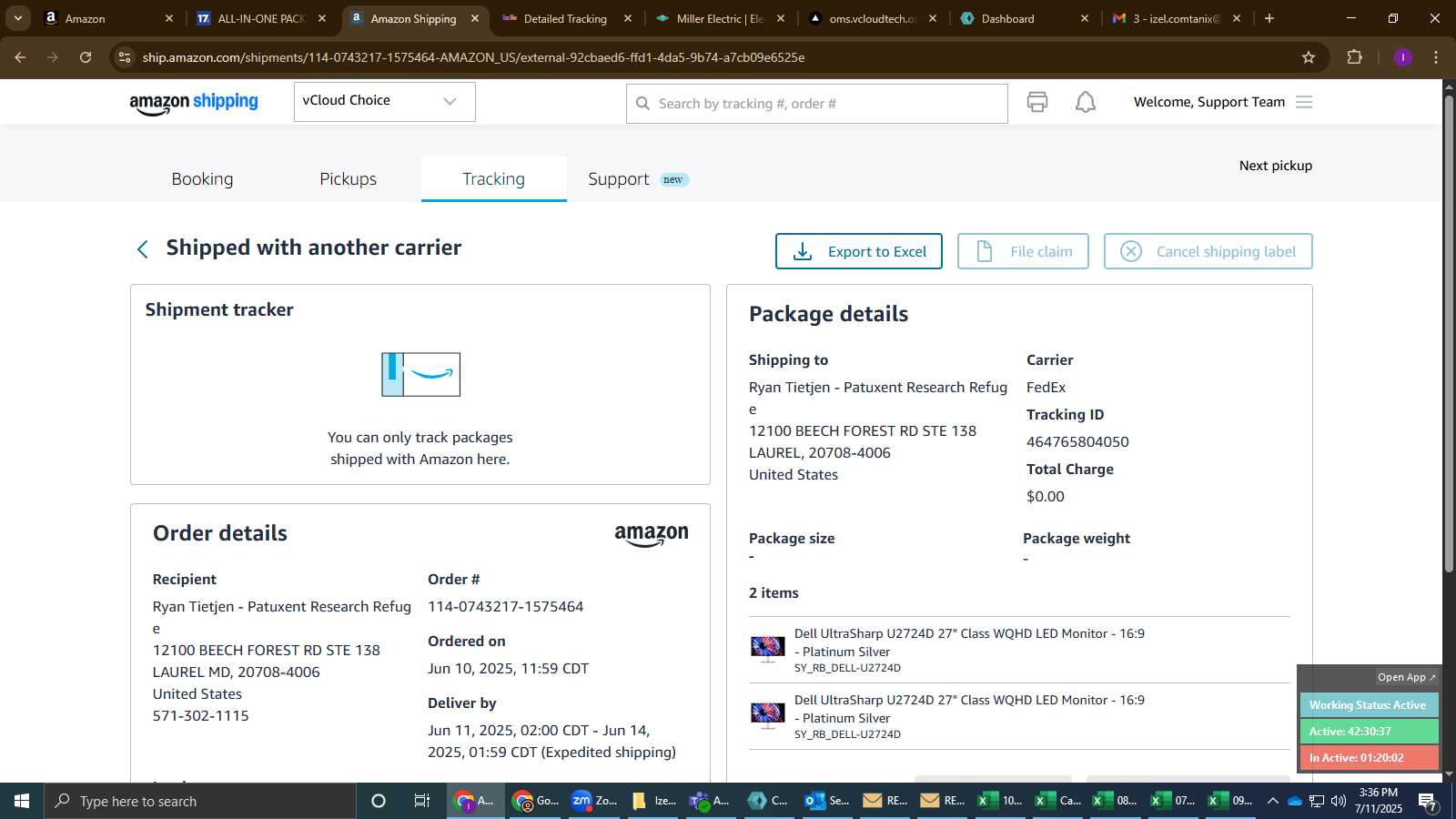This screenshot has width=1456, height=819.
Task: Select tracking ID 464765804050 text
Action: (1077, 442)
